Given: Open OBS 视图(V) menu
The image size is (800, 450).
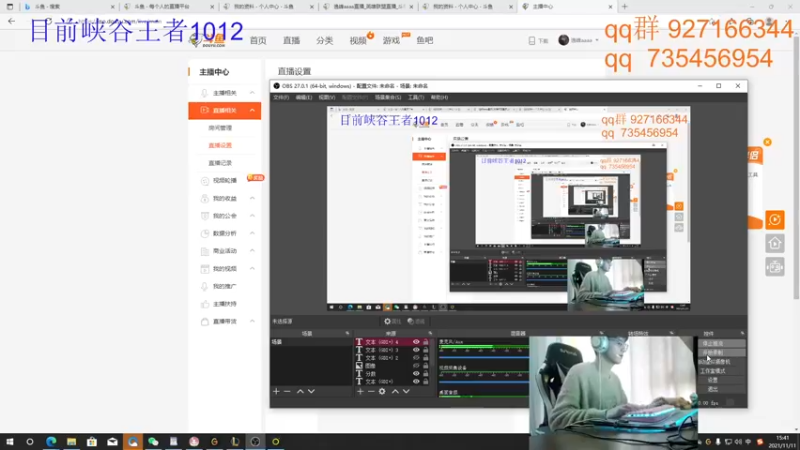Looking at the screenshot, I should [327, 97].
